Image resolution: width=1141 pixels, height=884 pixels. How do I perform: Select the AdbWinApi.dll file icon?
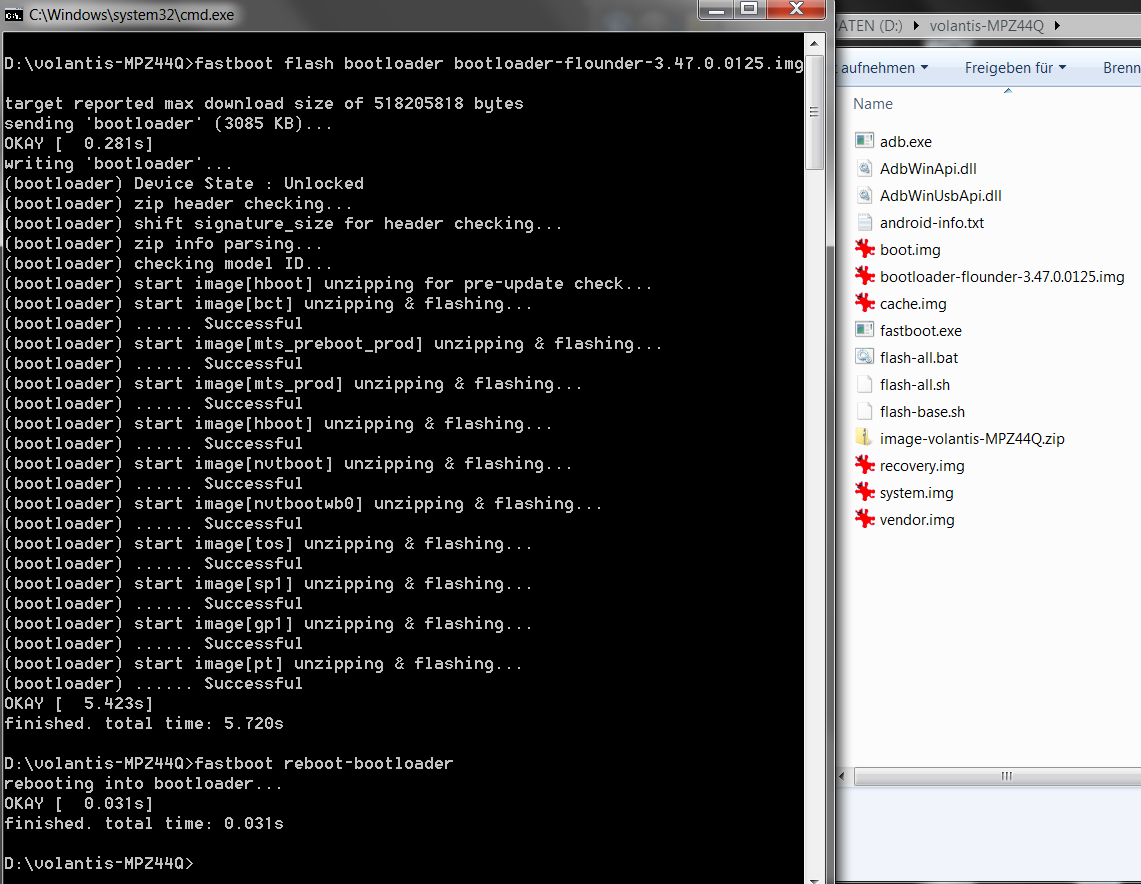[865, 169]
